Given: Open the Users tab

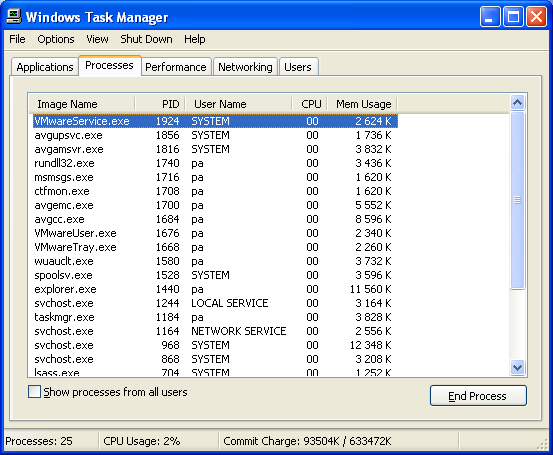Looking at the screenshot, I should [298, 67].
